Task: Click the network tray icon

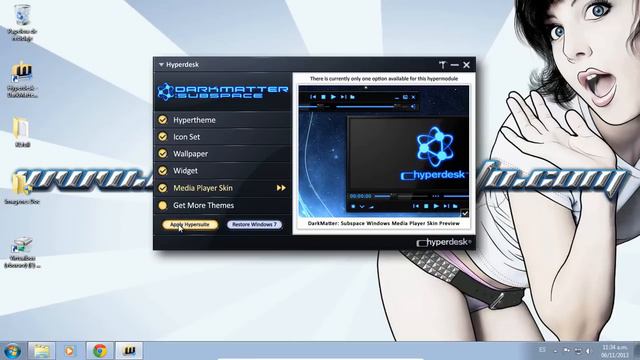Action: tap(578, 351)
